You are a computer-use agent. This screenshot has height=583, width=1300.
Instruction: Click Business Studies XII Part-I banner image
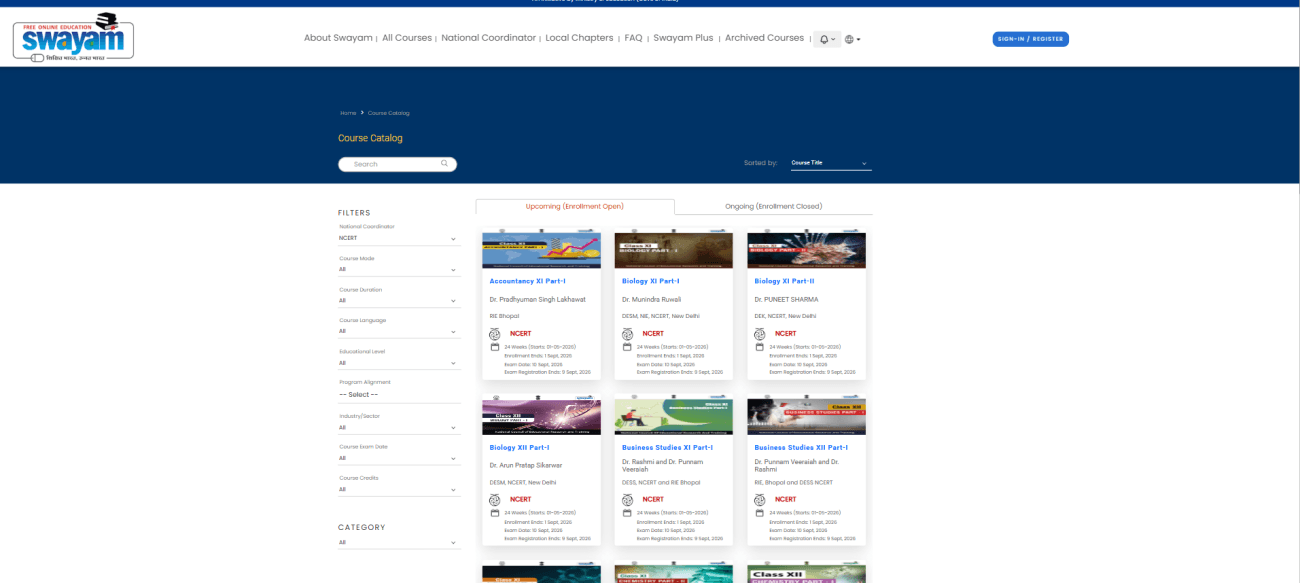807,417
